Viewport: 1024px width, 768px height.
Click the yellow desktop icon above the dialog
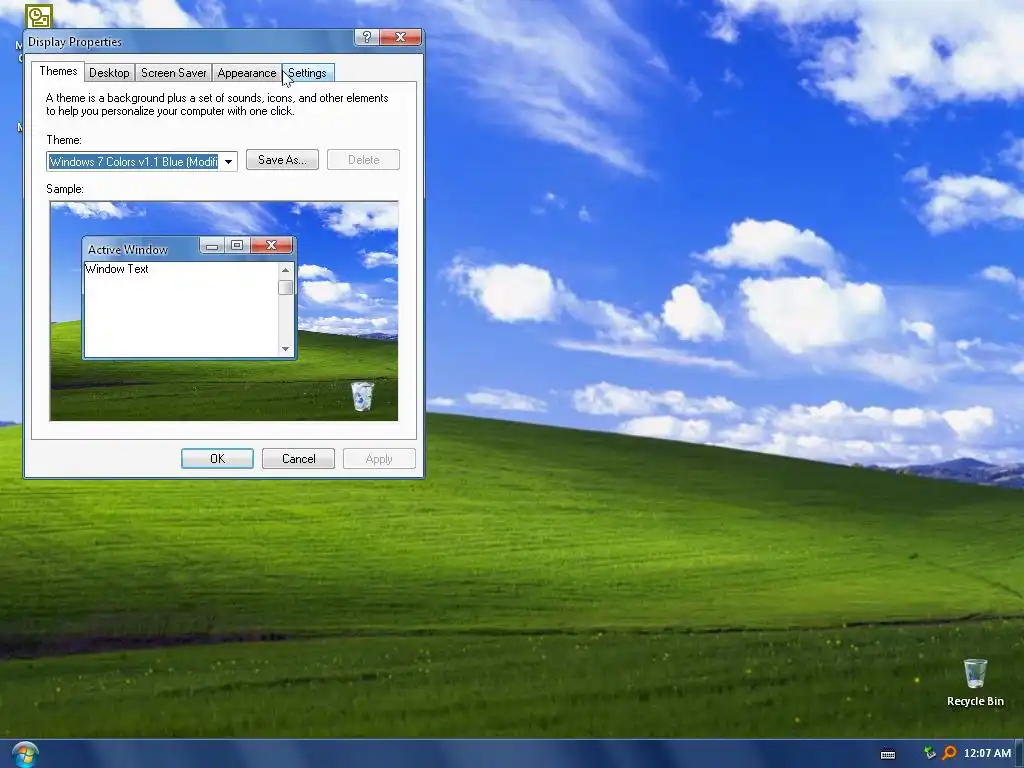[x=39, y=16]
